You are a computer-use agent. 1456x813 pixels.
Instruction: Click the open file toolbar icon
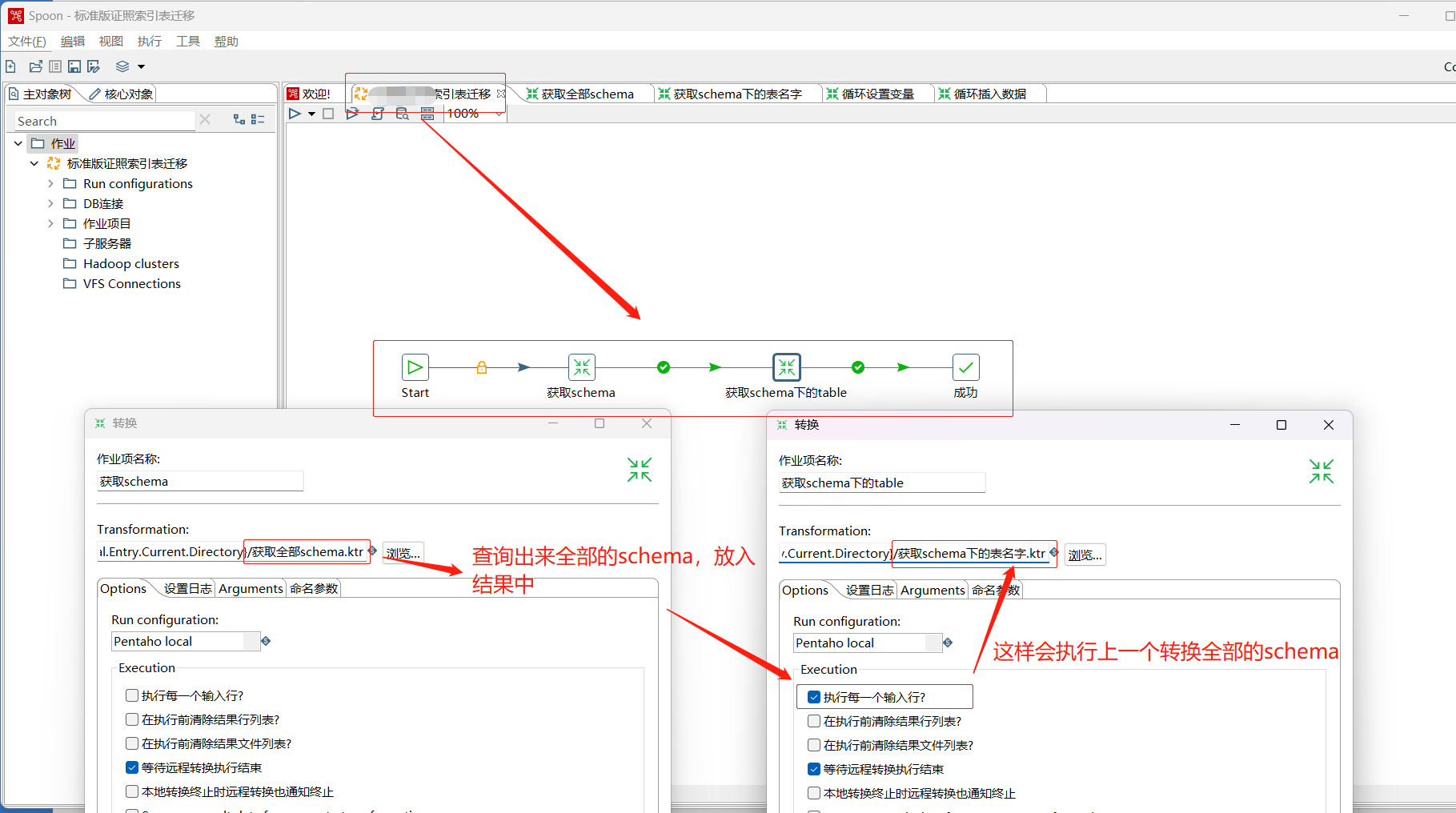[x=35, y=66]
